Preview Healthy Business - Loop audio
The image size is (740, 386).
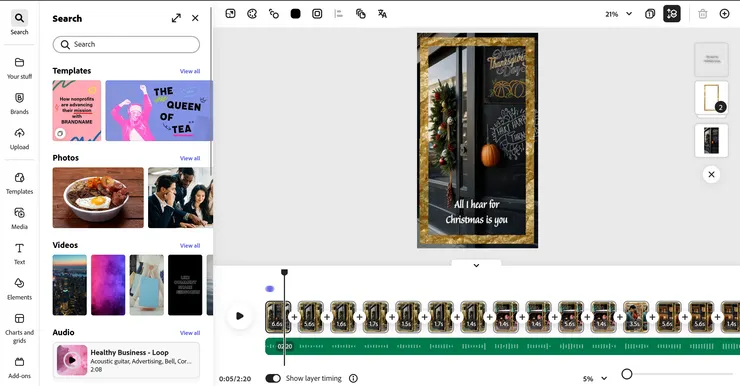click(72, 360)
